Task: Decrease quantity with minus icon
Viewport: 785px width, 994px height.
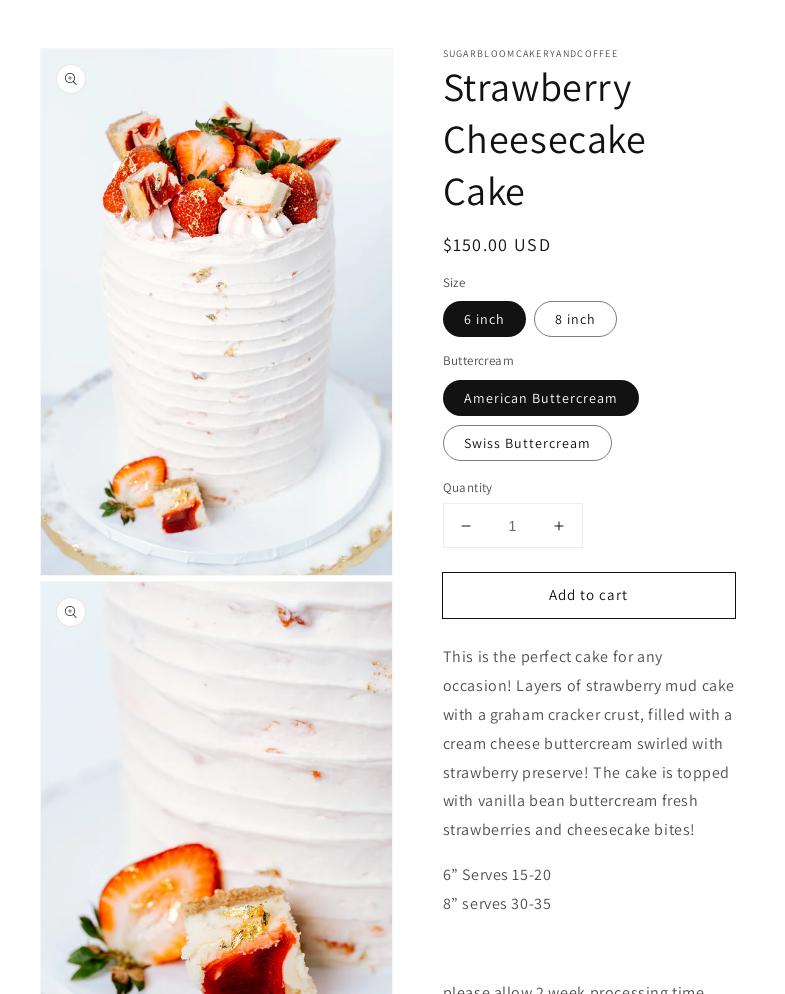Action: 466,526
